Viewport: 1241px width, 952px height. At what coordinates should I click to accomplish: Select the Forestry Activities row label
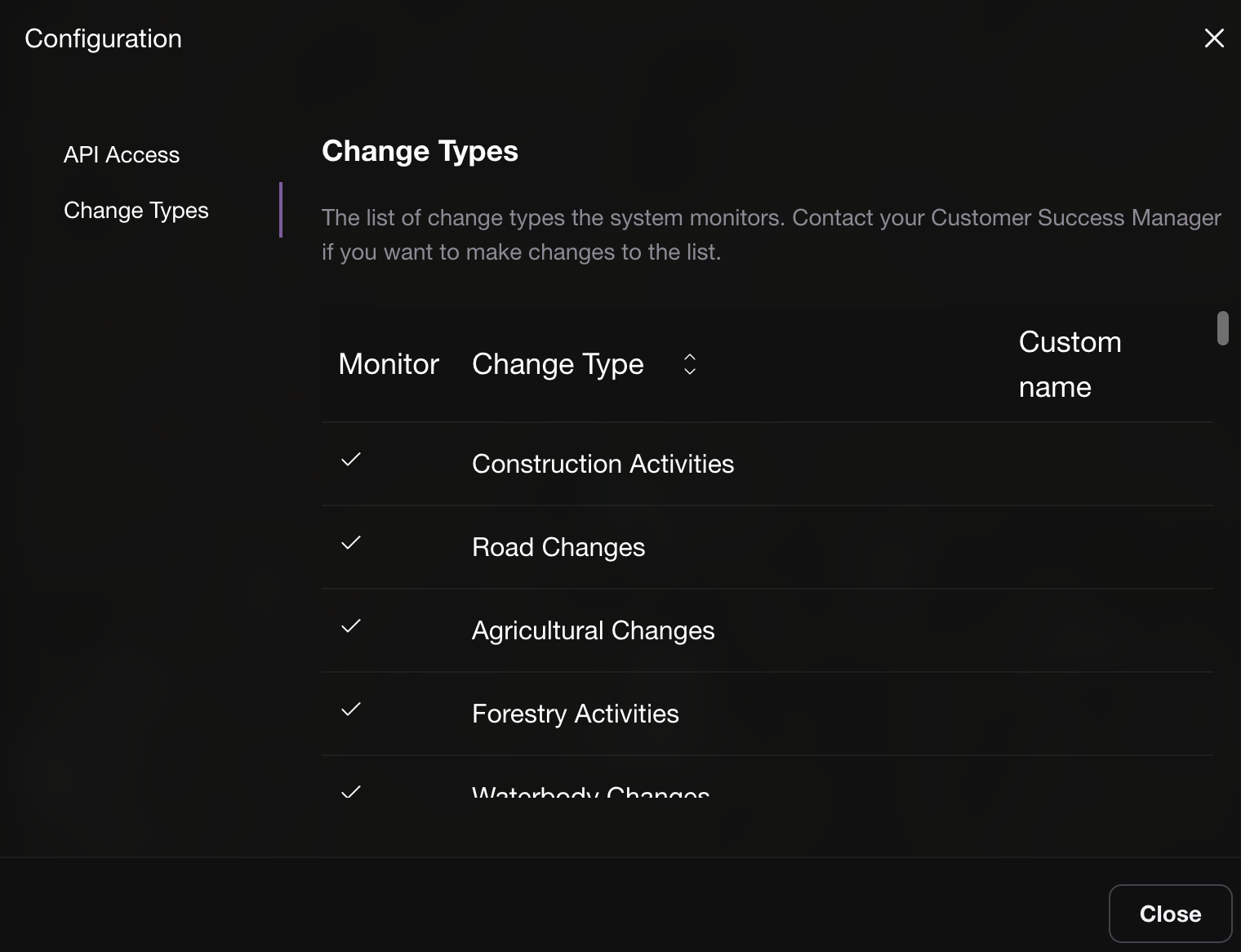pyautogui.click(x=575, y=714)
